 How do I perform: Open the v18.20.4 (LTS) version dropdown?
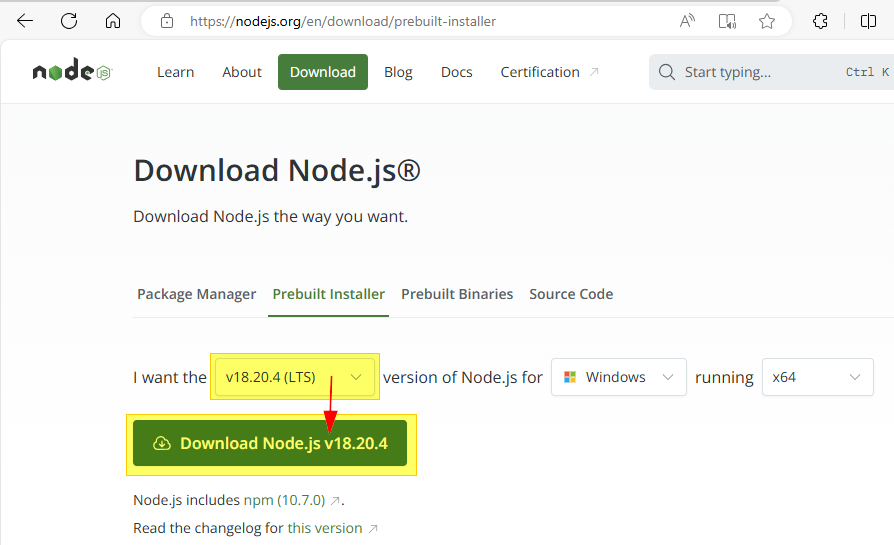coord(295,377)
